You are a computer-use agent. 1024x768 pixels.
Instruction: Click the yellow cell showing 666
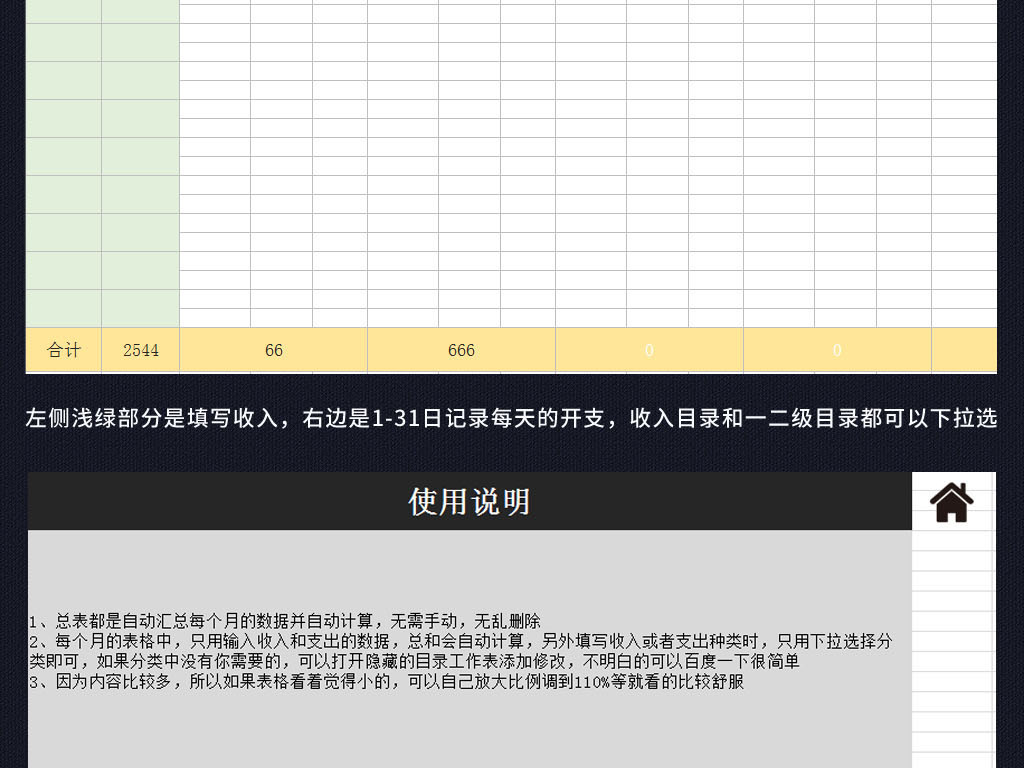click(x=461, y=350)
